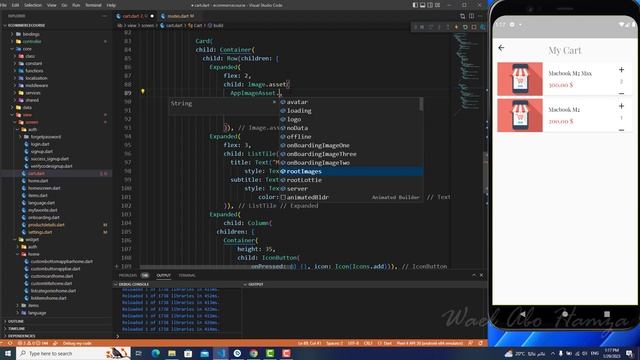Open productdetails.dart file

[46, 225]
